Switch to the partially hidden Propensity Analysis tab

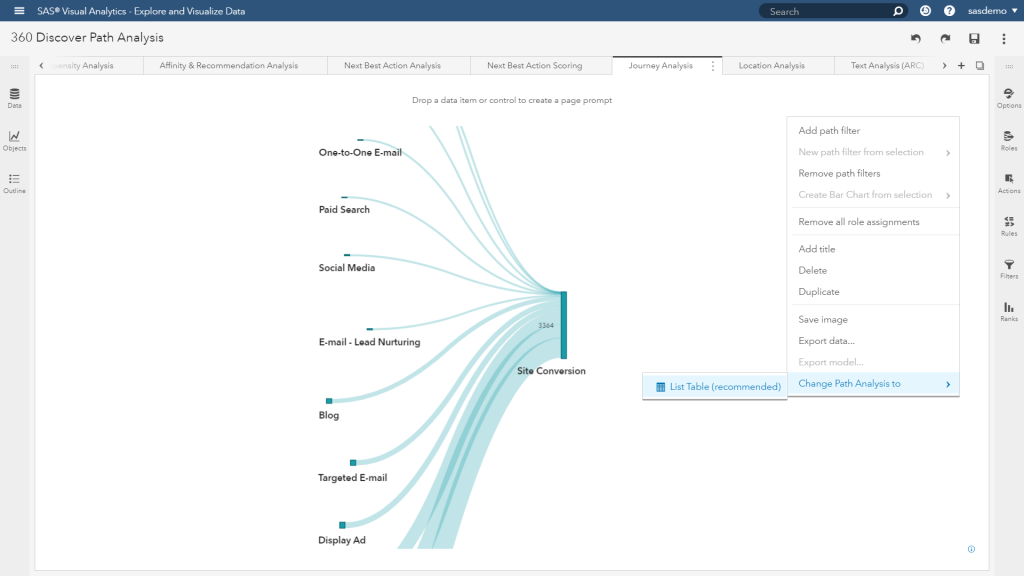(84, 65)
